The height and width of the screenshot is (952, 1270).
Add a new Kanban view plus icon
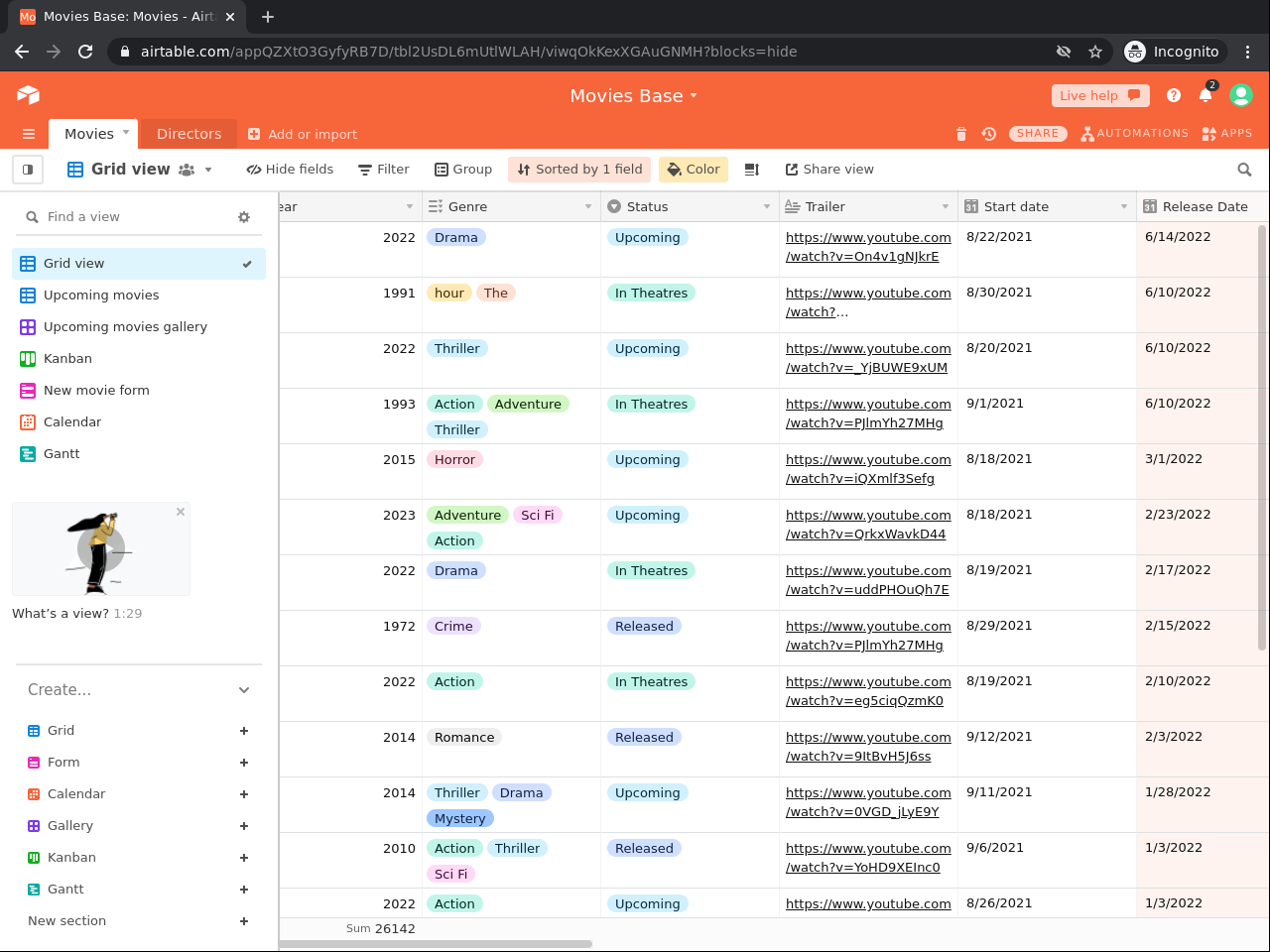coord(244,858)
